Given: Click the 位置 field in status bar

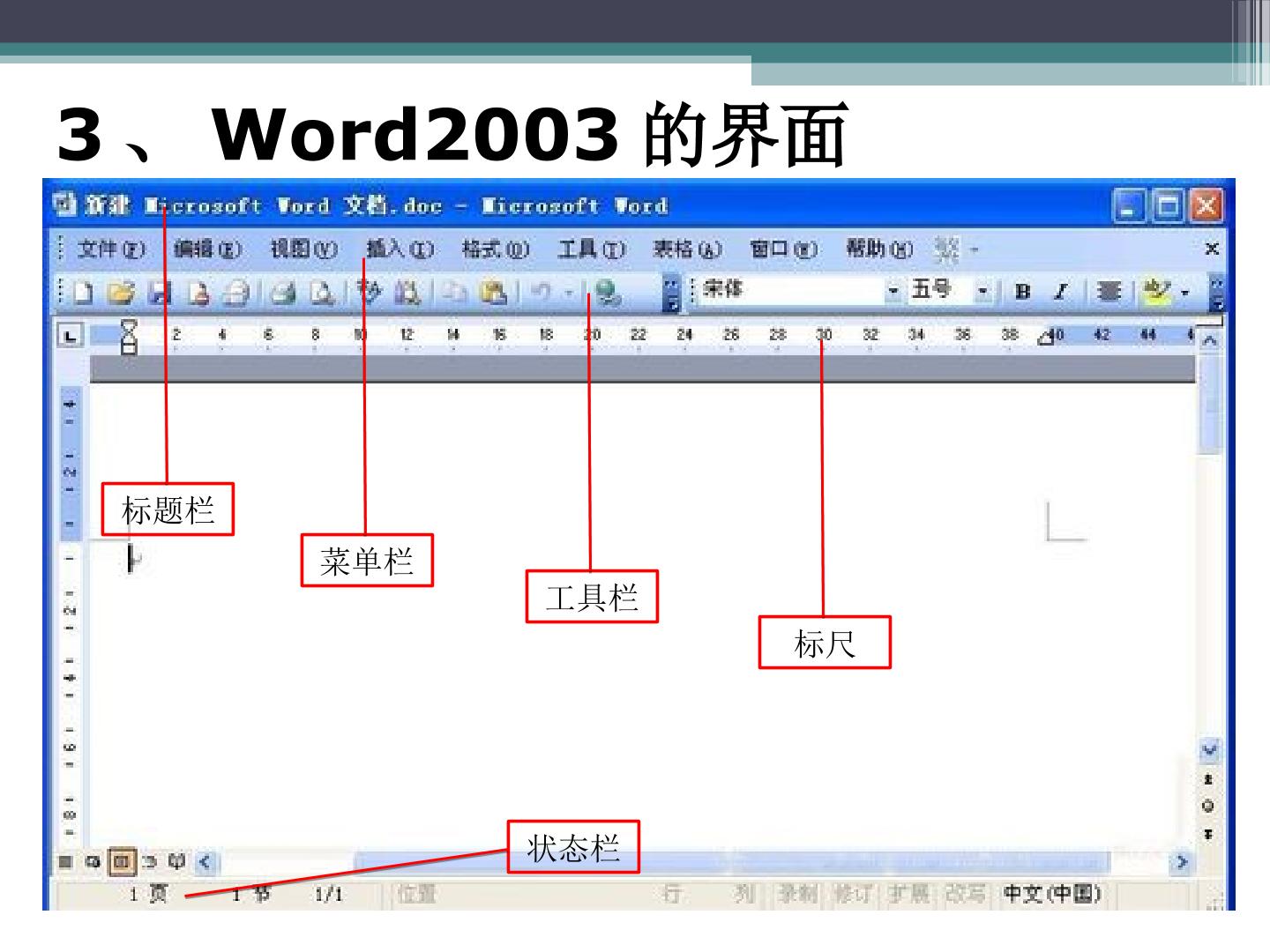Looking at the screenshot, I should point(417,895).
